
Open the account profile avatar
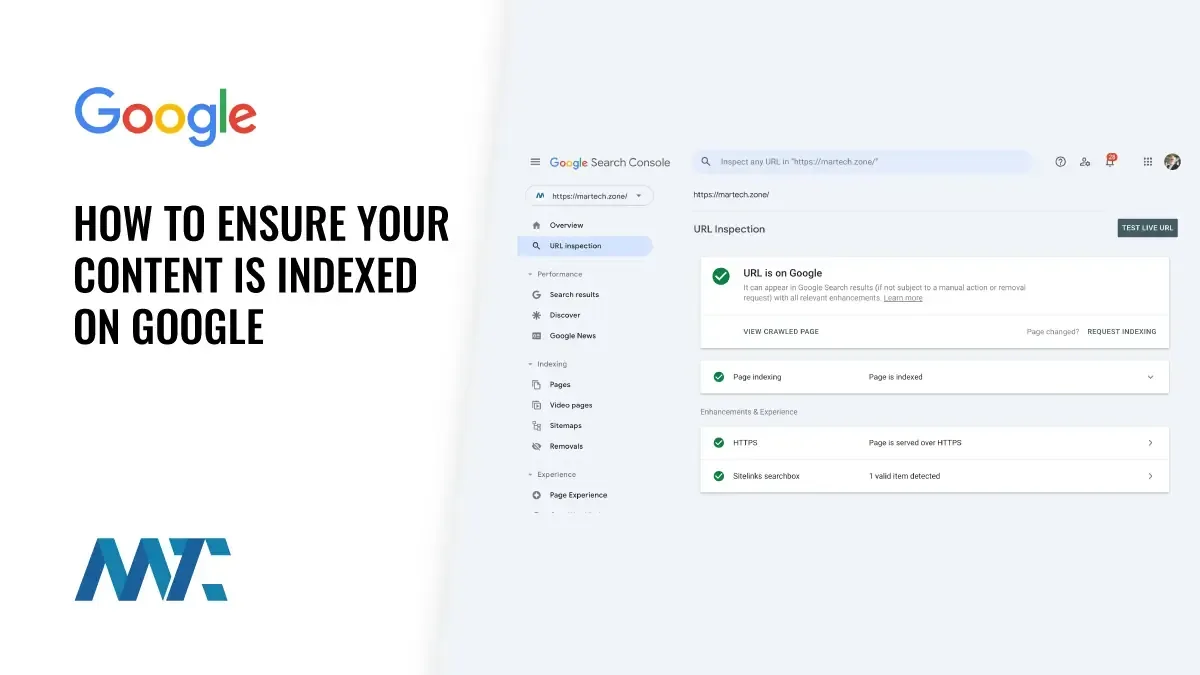(x=1173, y=162)
